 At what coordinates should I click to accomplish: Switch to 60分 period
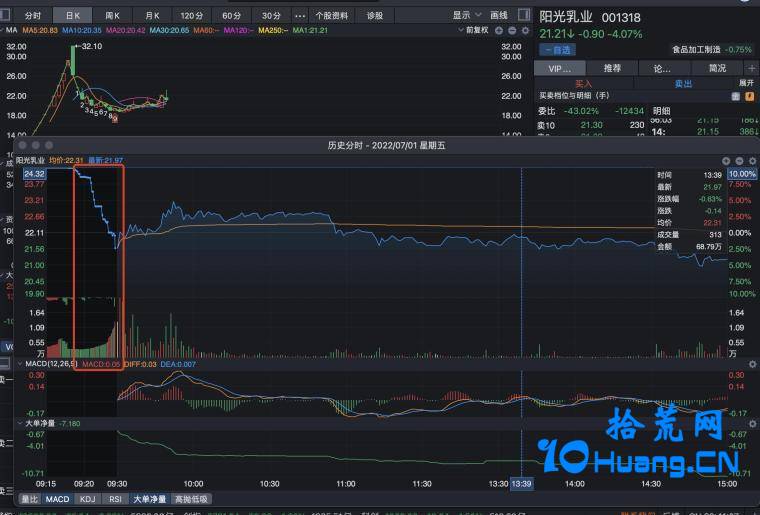[x=231, y=16]
